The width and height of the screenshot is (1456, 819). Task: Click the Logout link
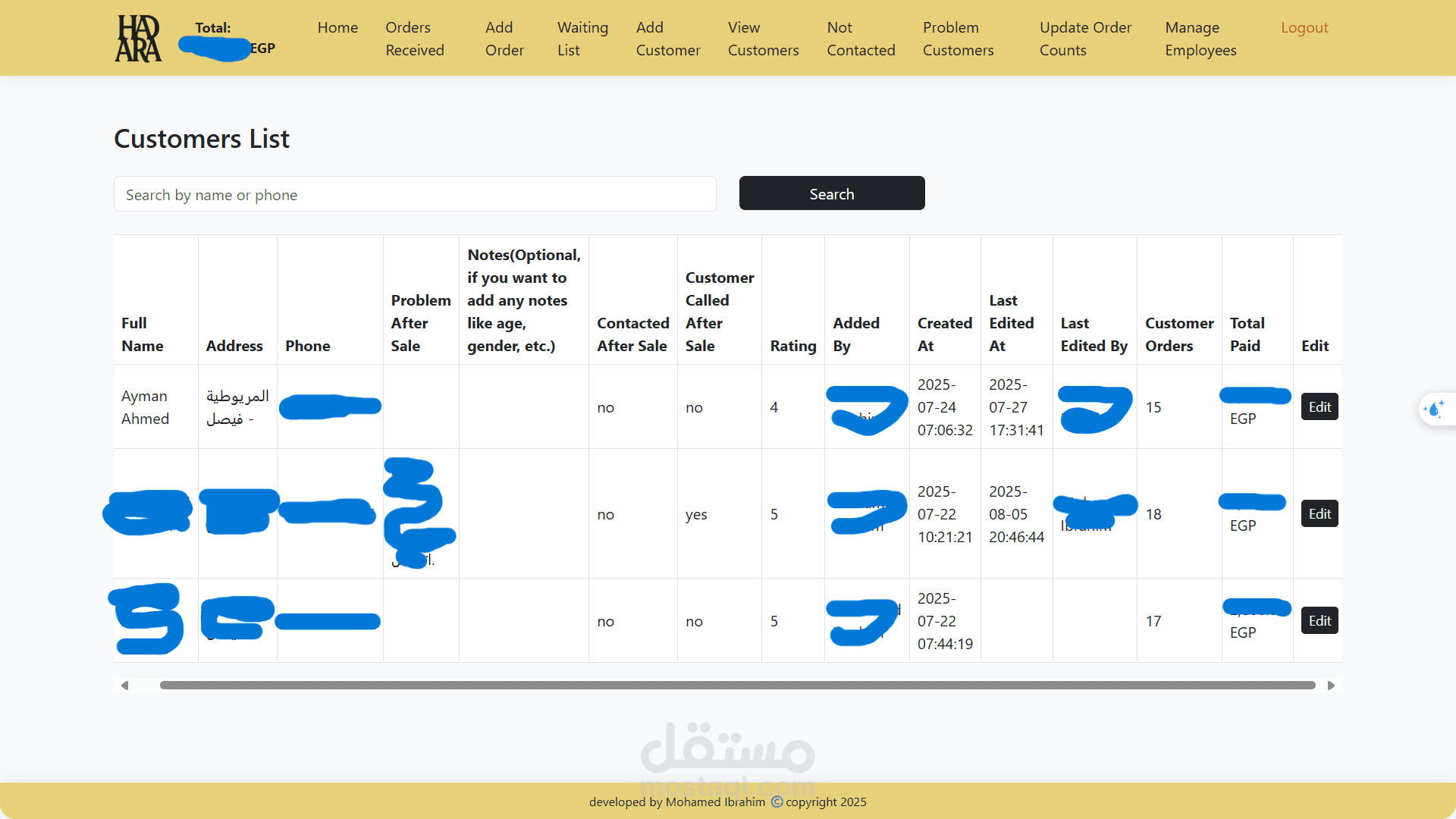tap(1304, 27)
